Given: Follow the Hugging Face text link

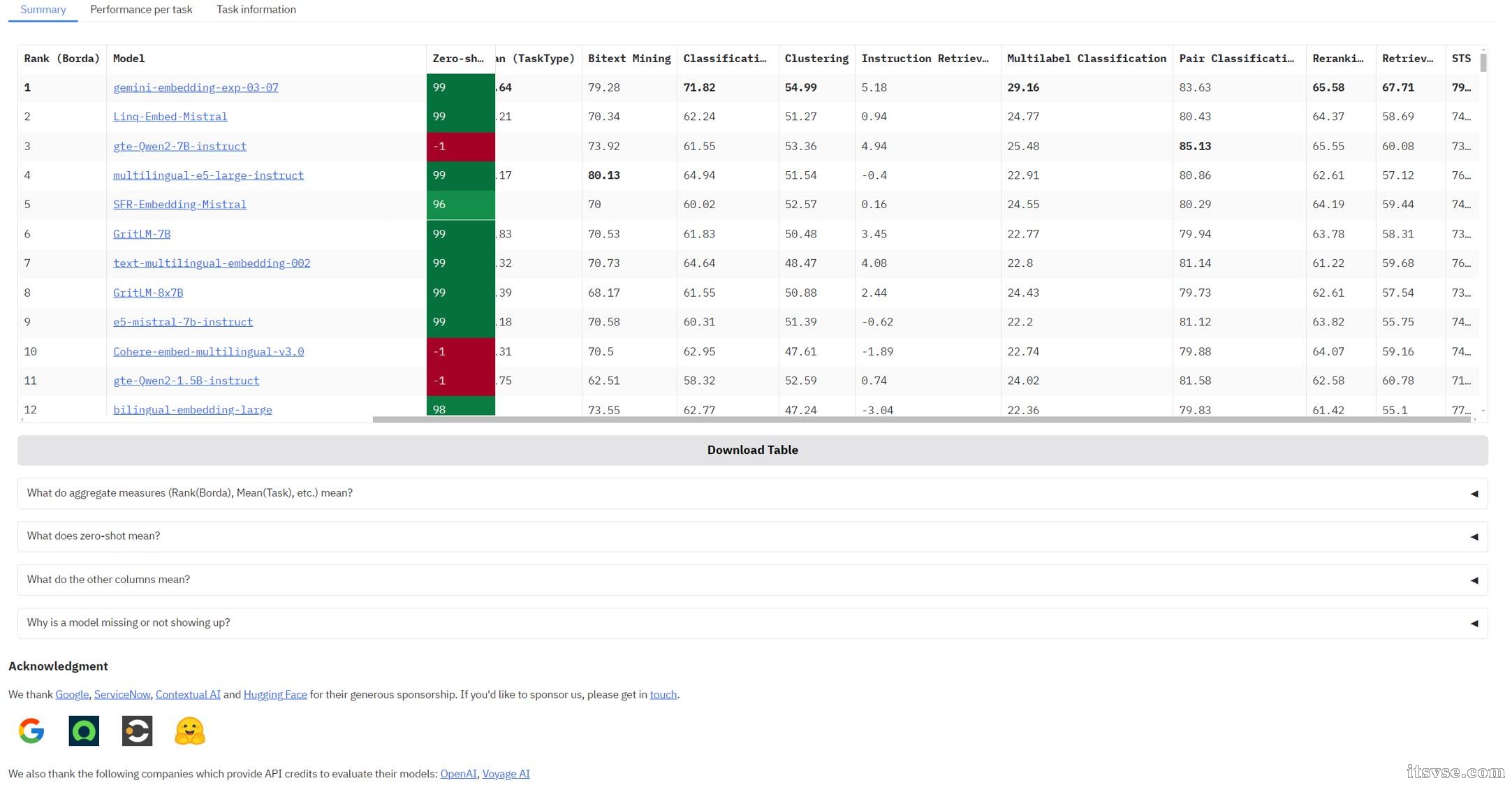Looking at the screenshot, I should 275,695.
